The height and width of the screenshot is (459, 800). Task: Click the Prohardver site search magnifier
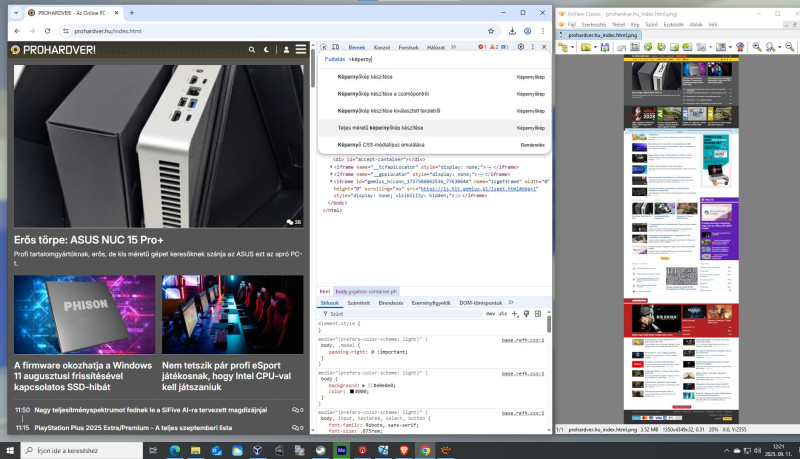click(252, 49)
